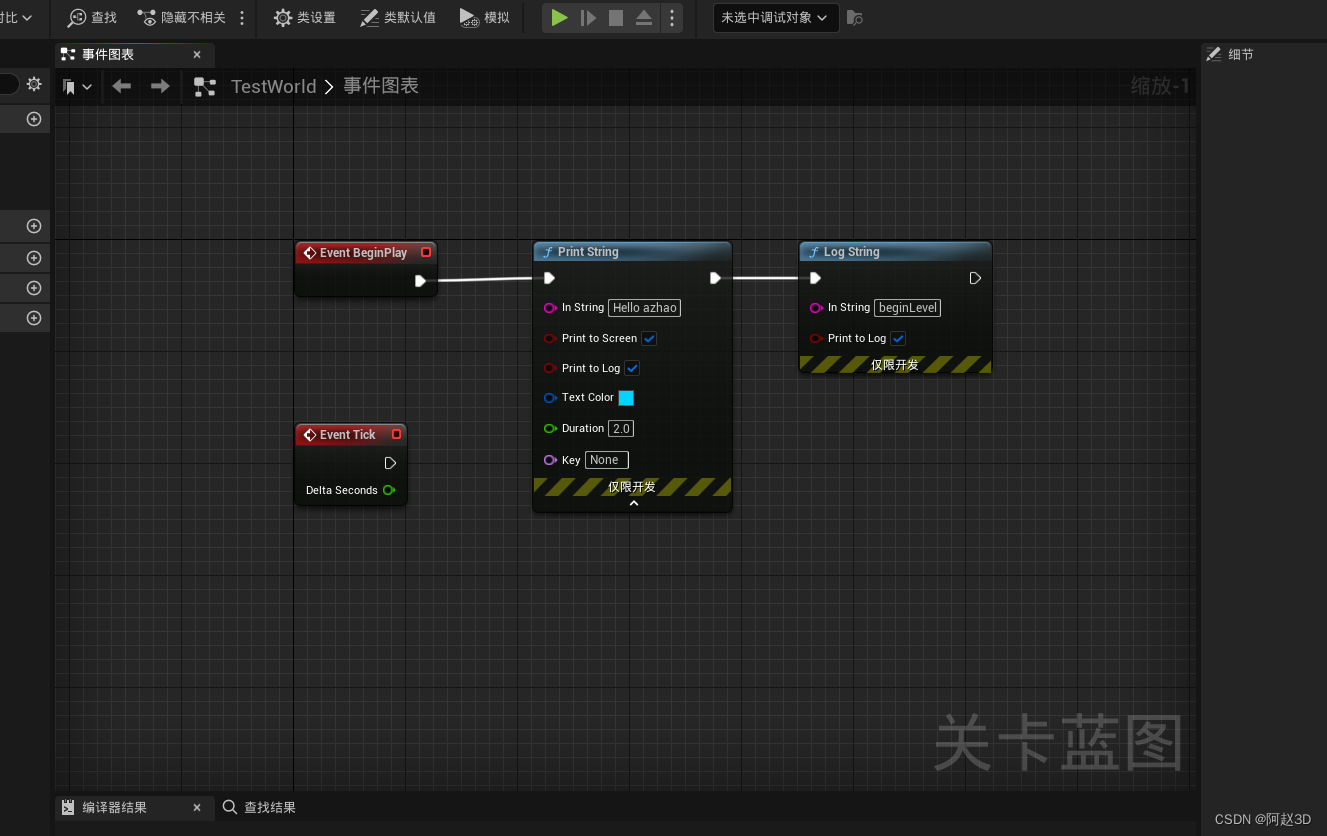Open the left panel settings gear
Screen dimensions: 1327x836
(34, 84)
